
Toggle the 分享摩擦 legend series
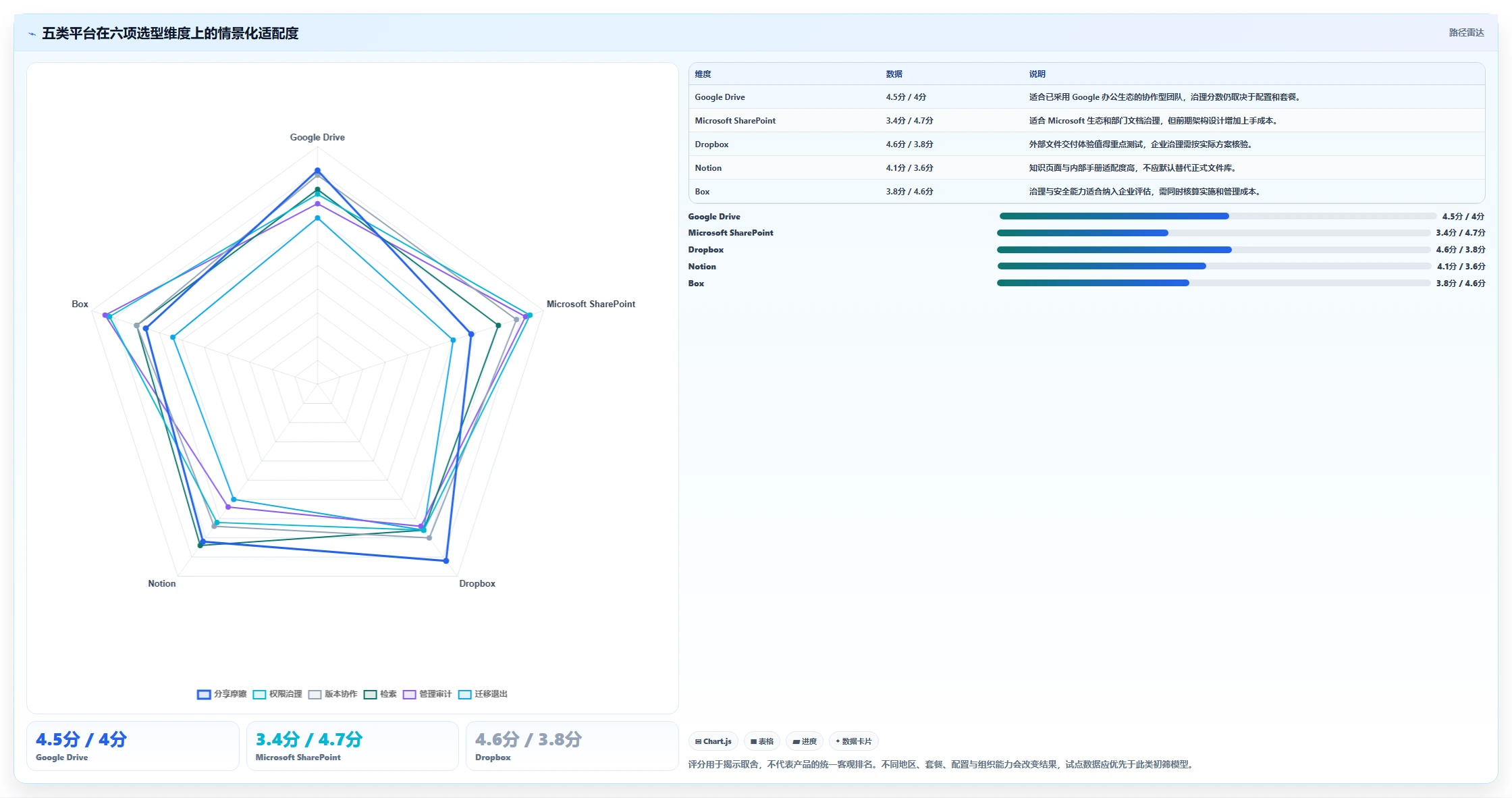pos(222,694)
